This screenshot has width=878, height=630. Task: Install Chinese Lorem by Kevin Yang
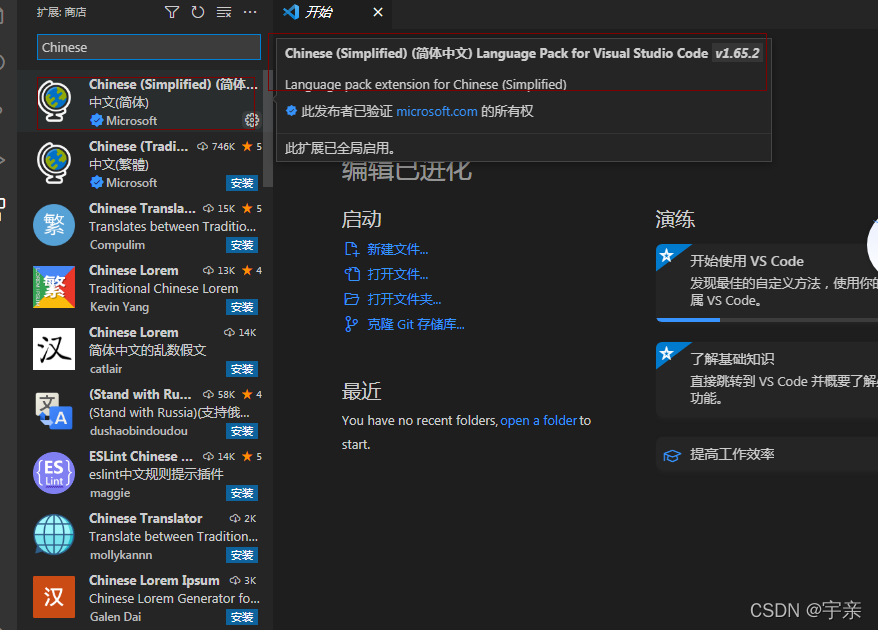click(242, 307)
